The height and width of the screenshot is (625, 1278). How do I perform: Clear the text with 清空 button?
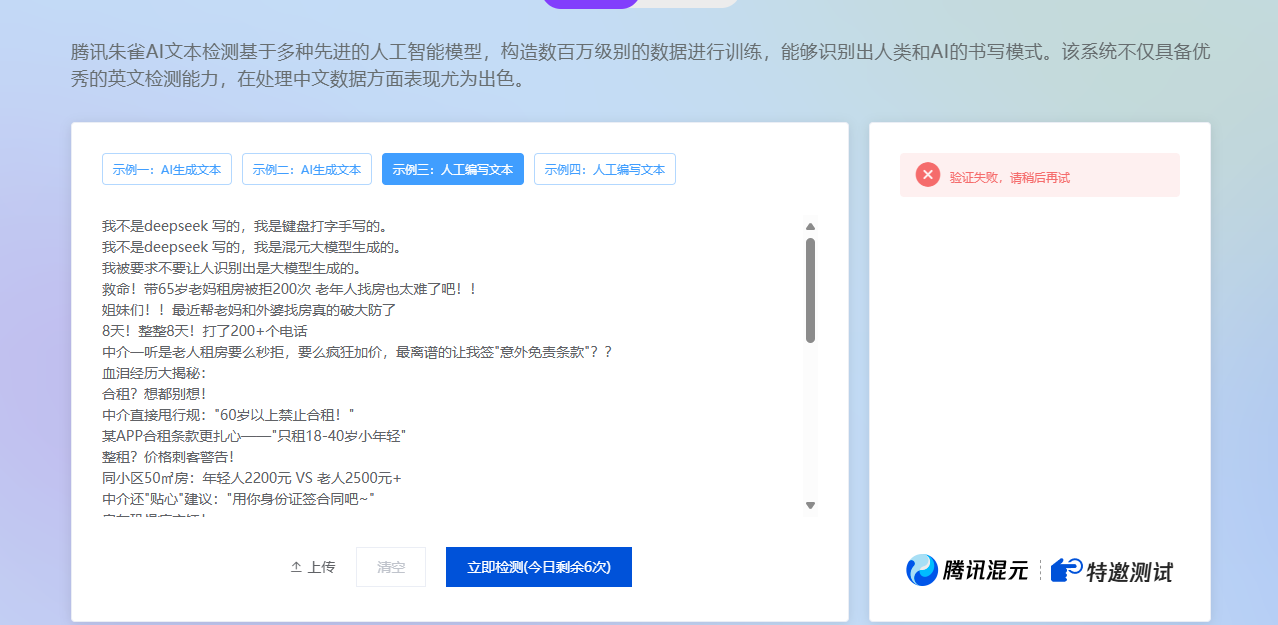(391, 567)
